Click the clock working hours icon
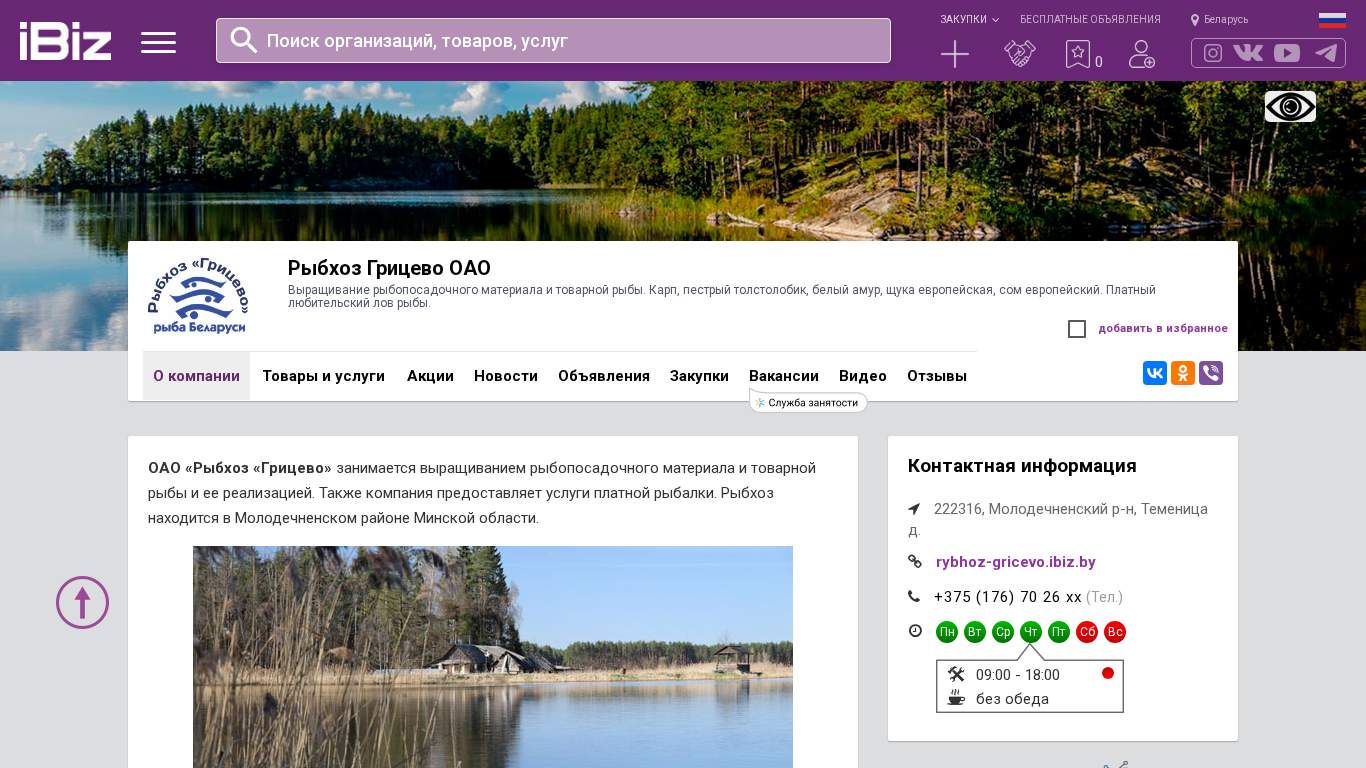Image resolution: width=1366 pixels, height=768 pixels. coord(915,631)
